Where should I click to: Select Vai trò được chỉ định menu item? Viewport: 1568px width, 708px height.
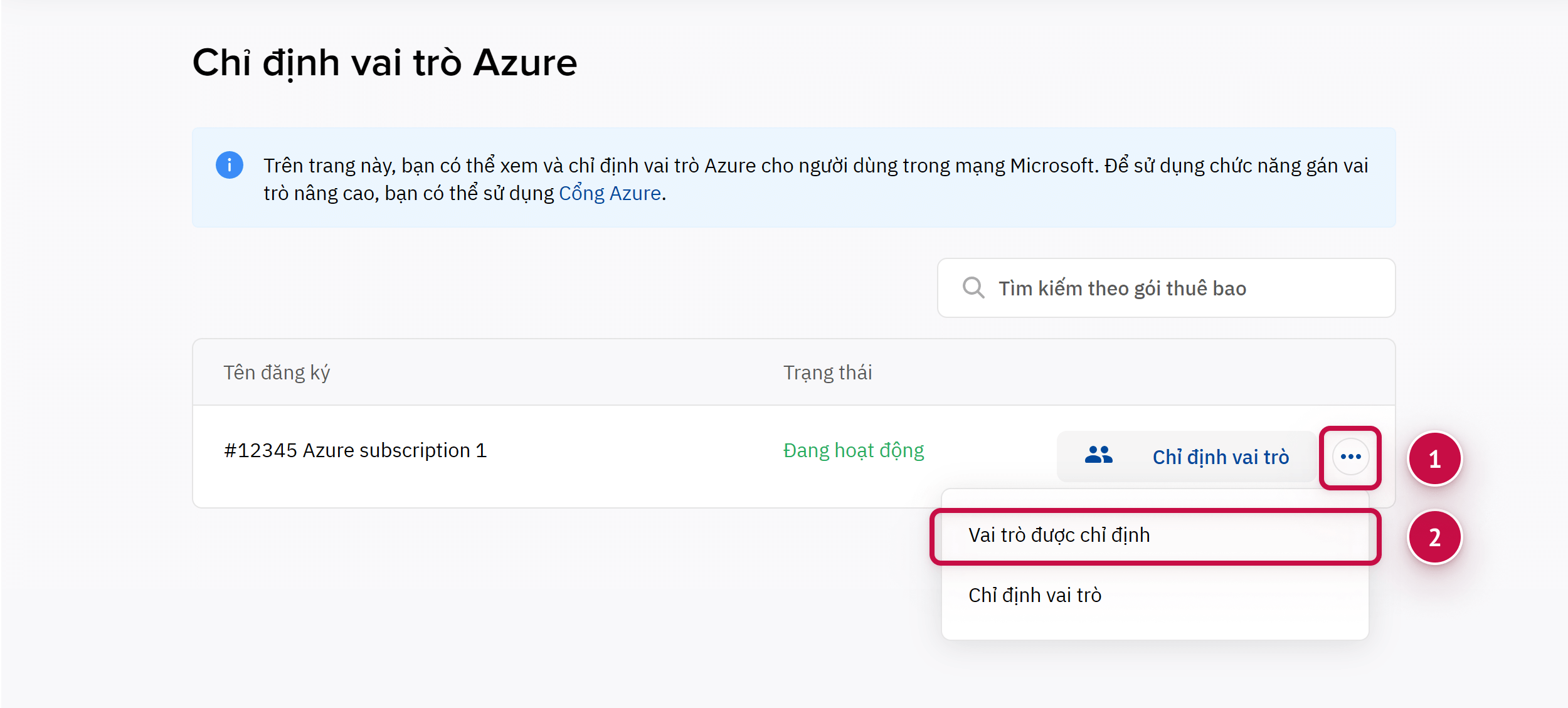1059,535
